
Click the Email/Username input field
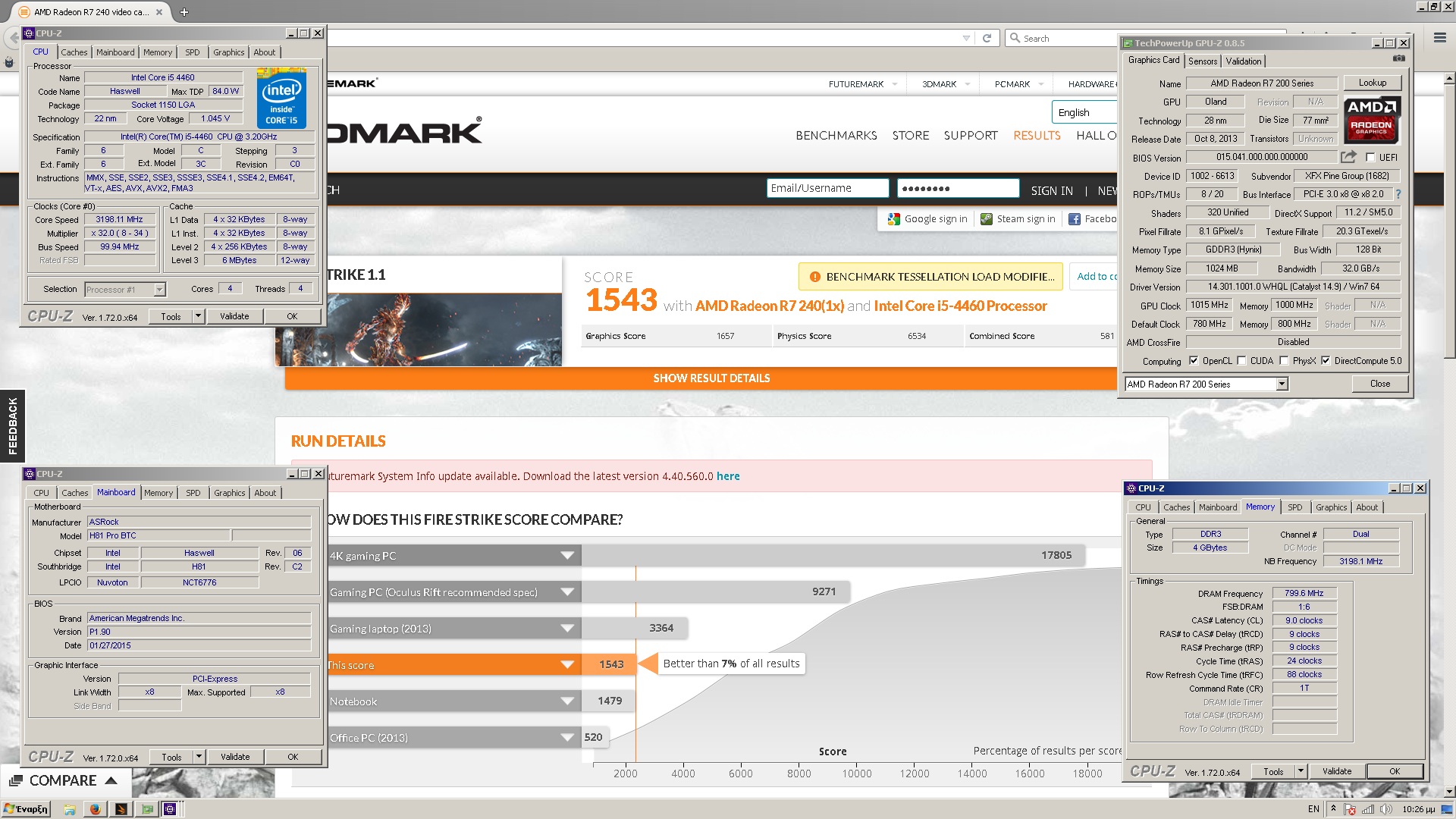pyautogui.click(x=827, y=188)
